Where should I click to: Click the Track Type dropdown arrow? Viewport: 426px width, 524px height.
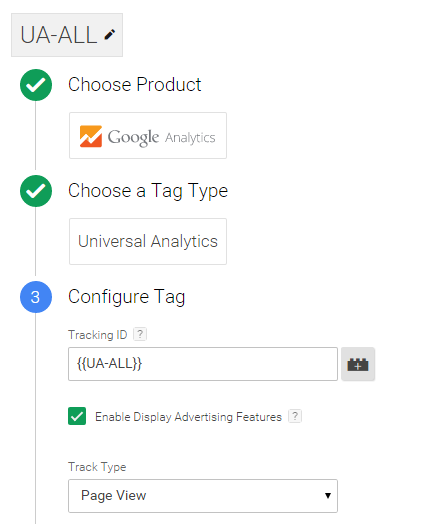tap(328, 496)
